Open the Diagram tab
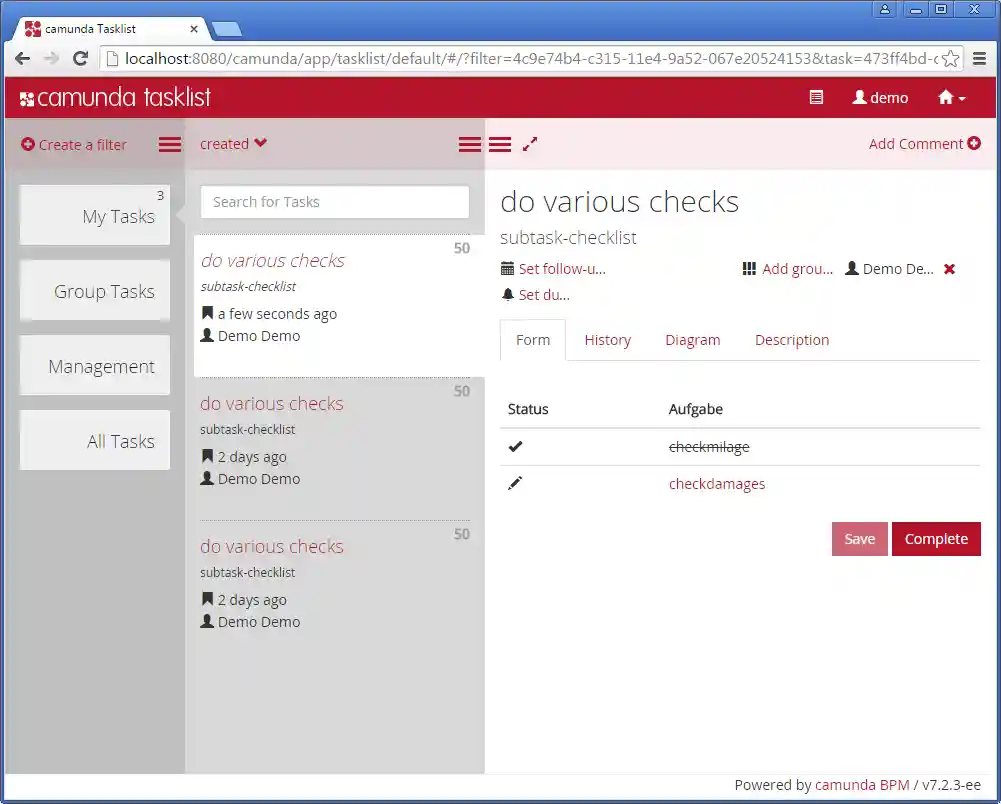 click(x=692, y=340)
